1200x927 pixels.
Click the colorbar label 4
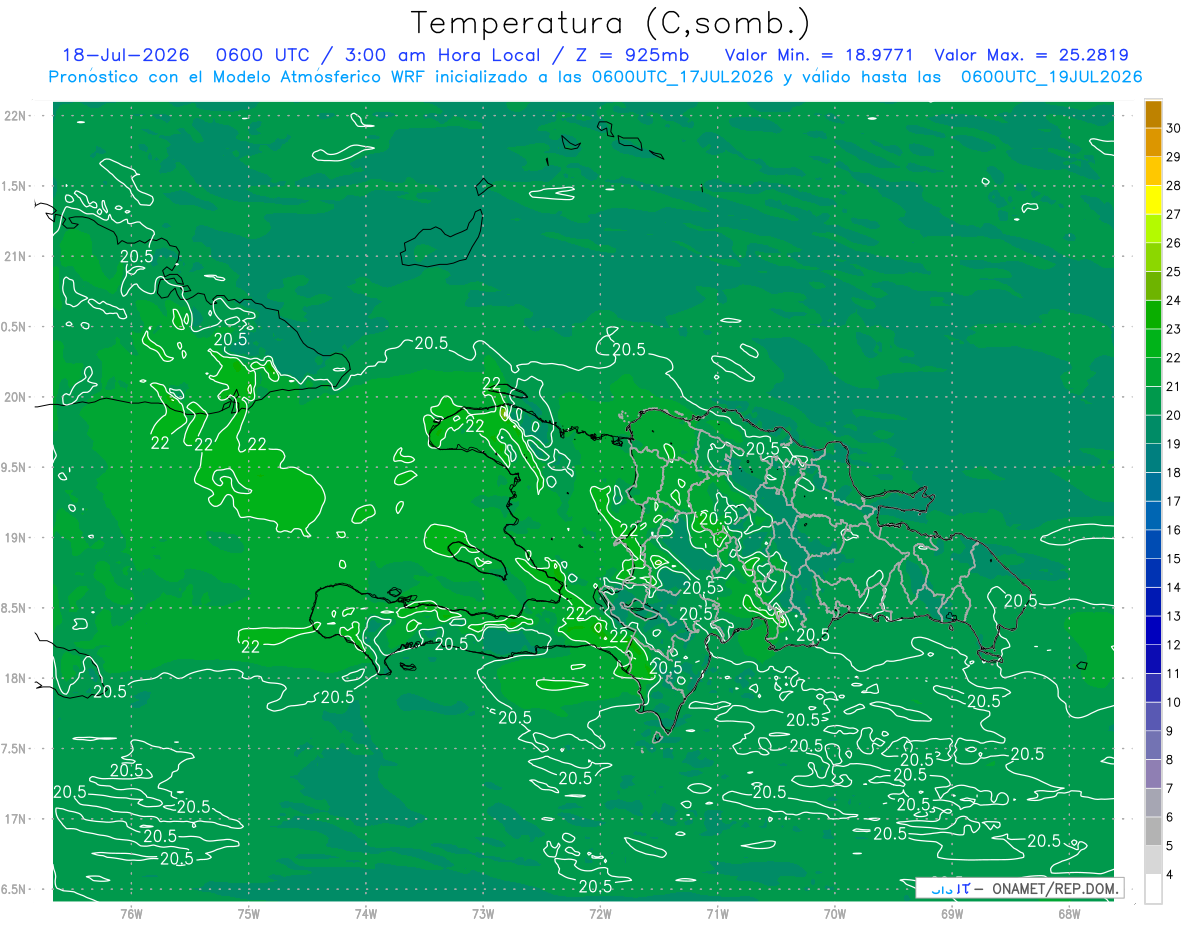click(x=1171, y=874)
